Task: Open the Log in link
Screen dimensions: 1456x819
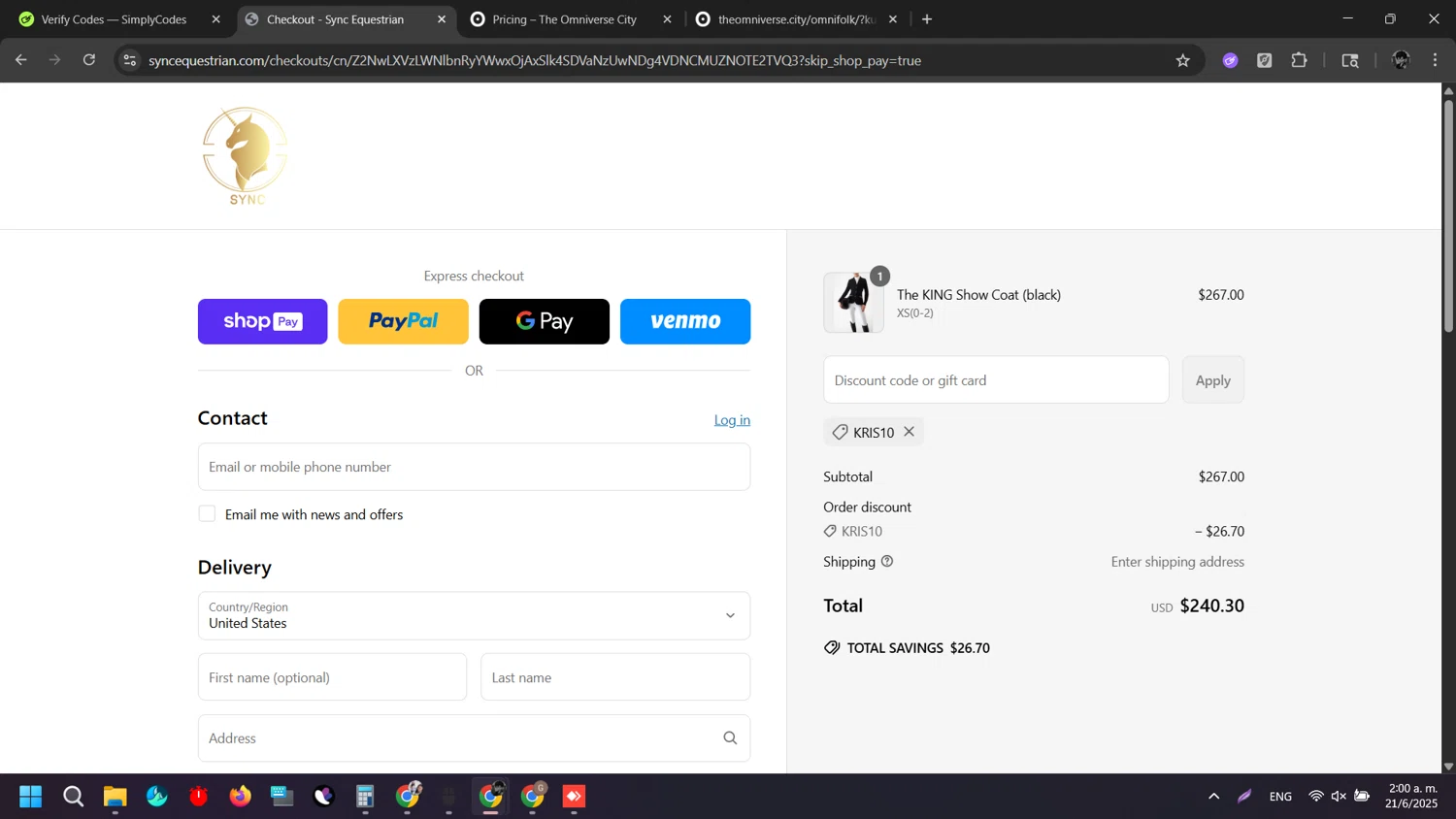Action: click(x=732, y=420)
